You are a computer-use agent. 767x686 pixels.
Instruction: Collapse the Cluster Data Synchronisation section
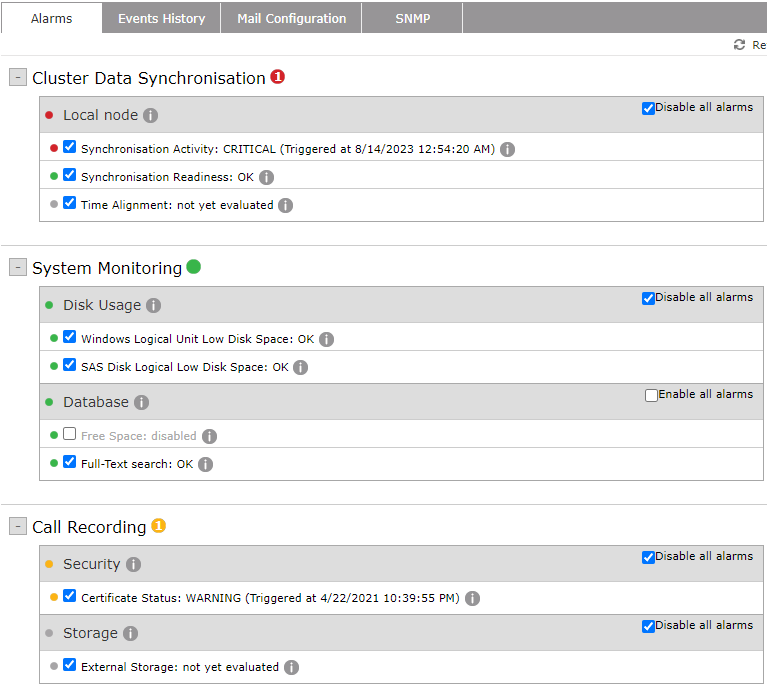(18, 78)
